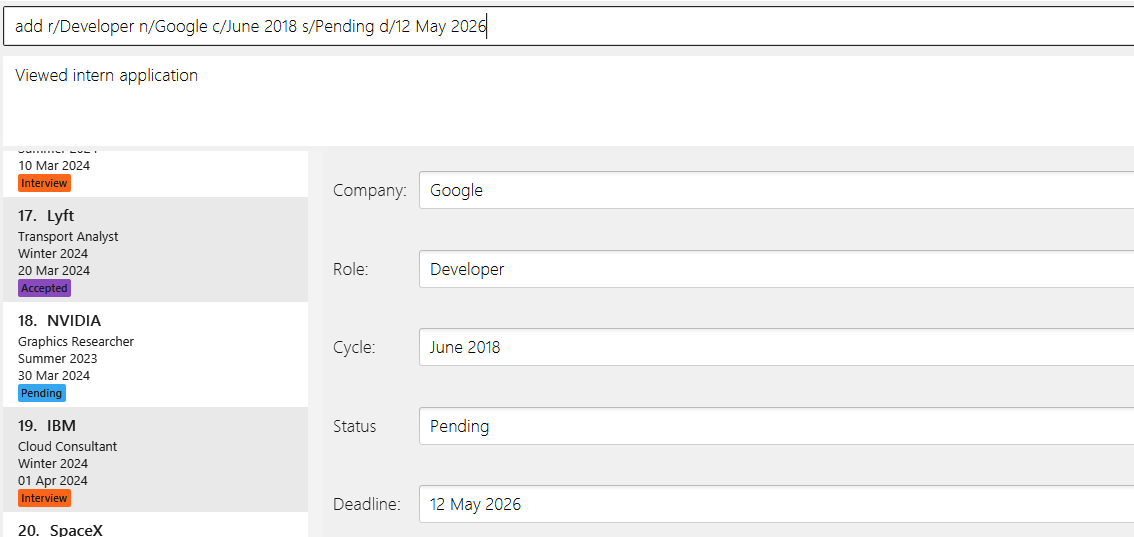
Task: Click the 01 Apr 2024 deadline text
Action: click(53, 481)
